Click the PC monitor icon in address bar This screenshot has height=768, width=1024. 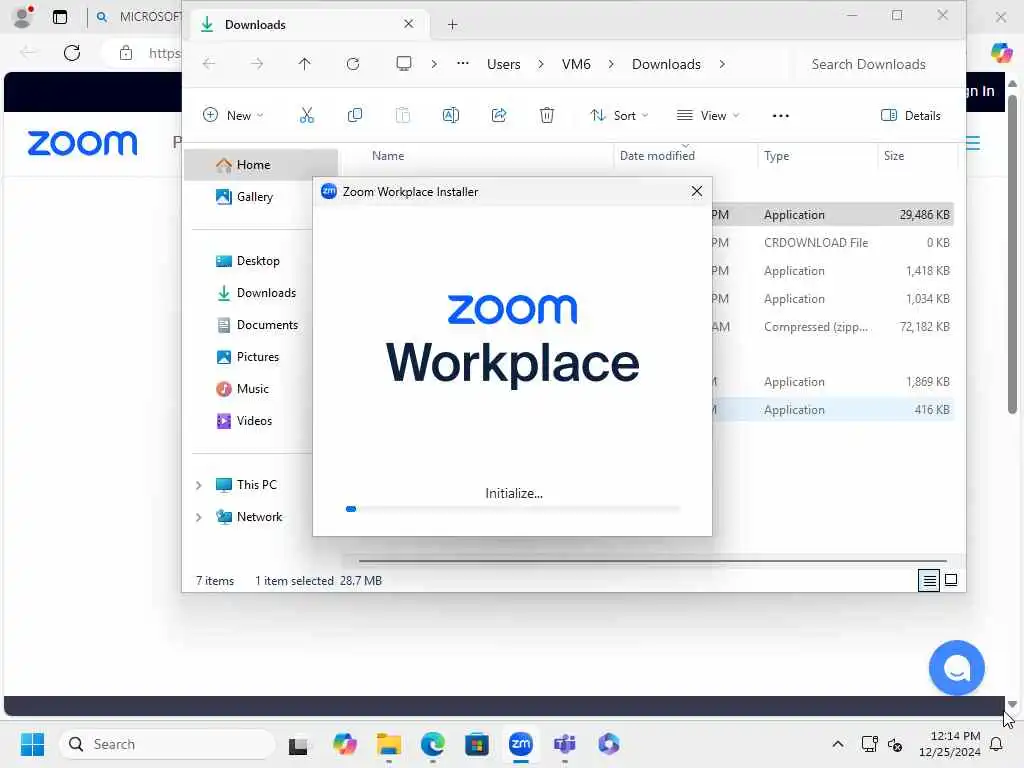[404, 63]
